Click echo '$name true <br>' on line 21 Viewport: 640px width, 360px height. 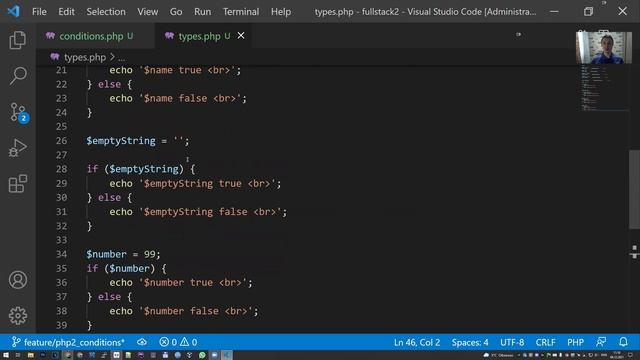[x=175, y=70]
